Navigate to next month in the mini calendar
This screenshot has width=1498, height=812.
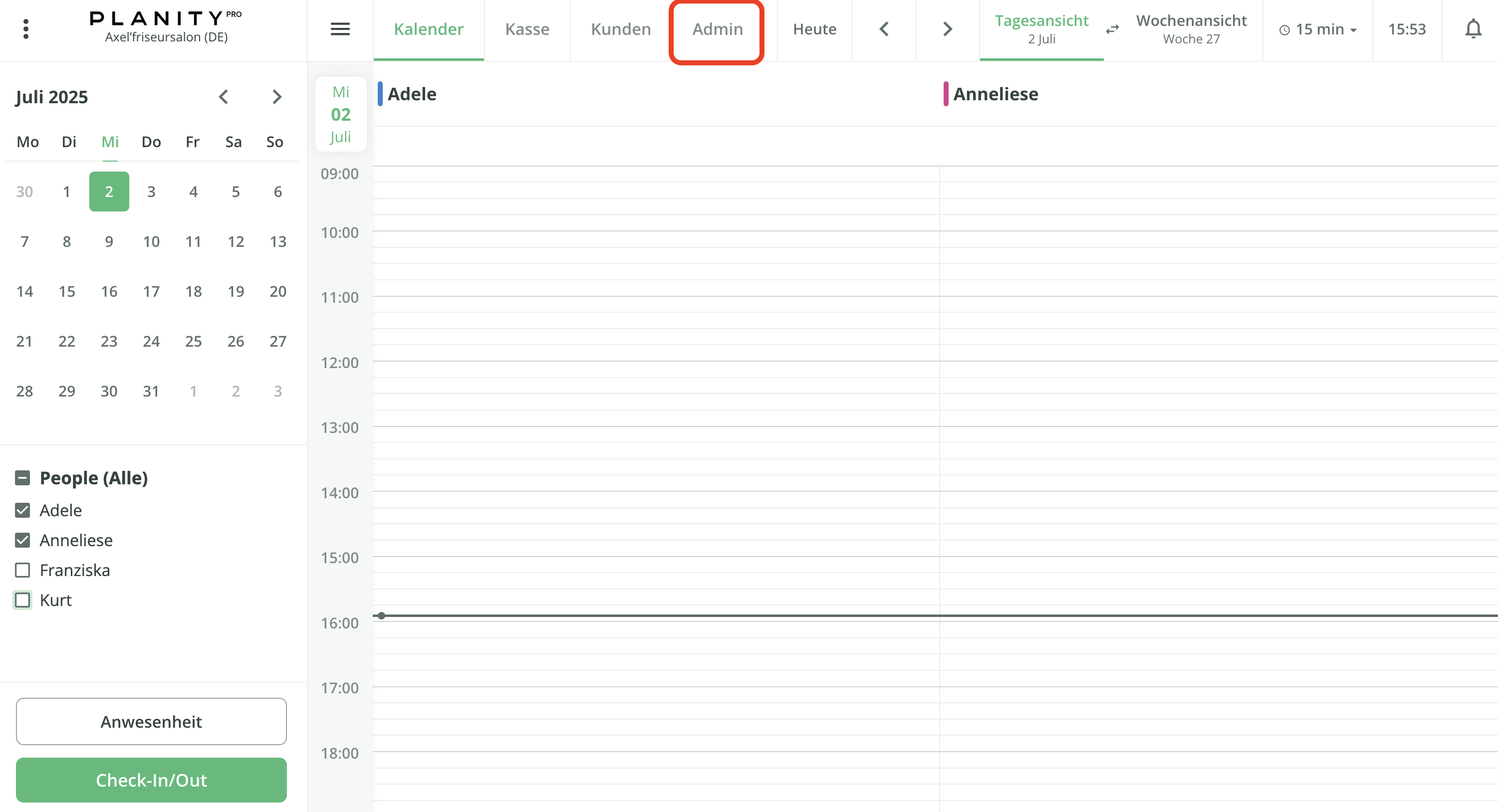click(277, 96)
